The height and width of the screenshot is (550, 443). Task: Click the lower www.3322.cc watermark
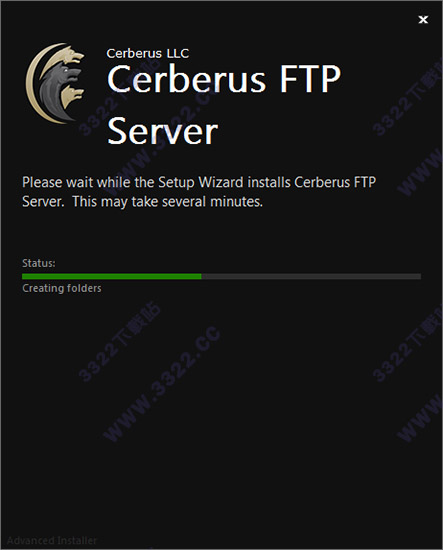(161, 384)
